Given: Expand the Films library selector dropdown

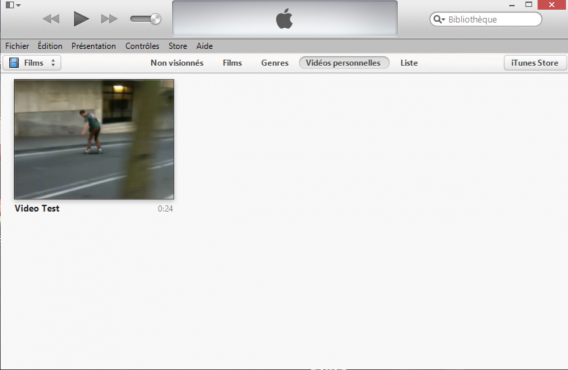Looking at the screenshot, I should click(x=32, y=63).
